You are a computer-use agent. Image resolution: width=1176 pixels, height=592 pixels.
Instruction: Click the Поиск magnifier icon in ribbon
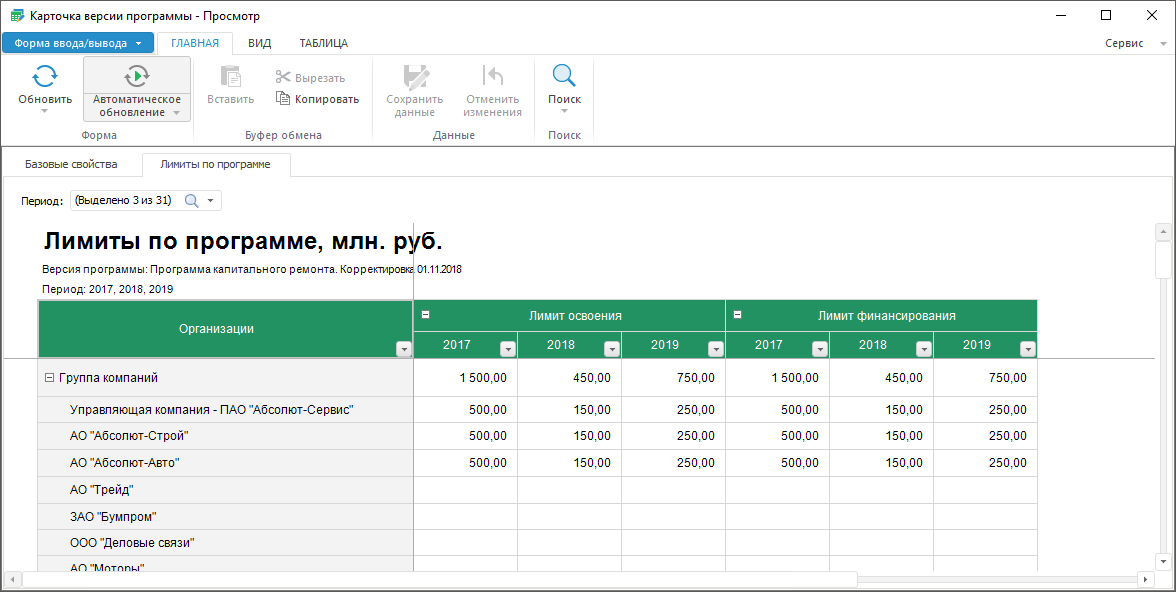[564, 76]
